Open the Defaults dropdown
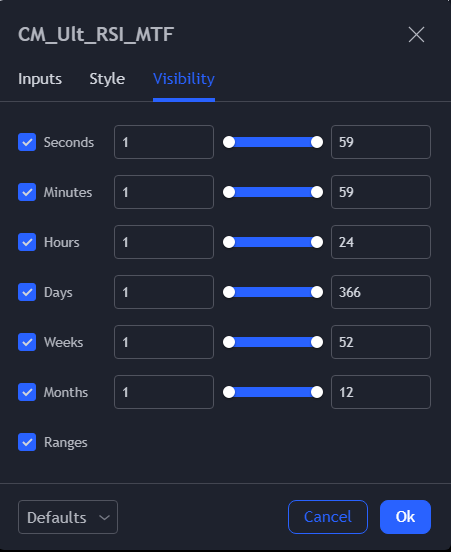 pos(68,517)
